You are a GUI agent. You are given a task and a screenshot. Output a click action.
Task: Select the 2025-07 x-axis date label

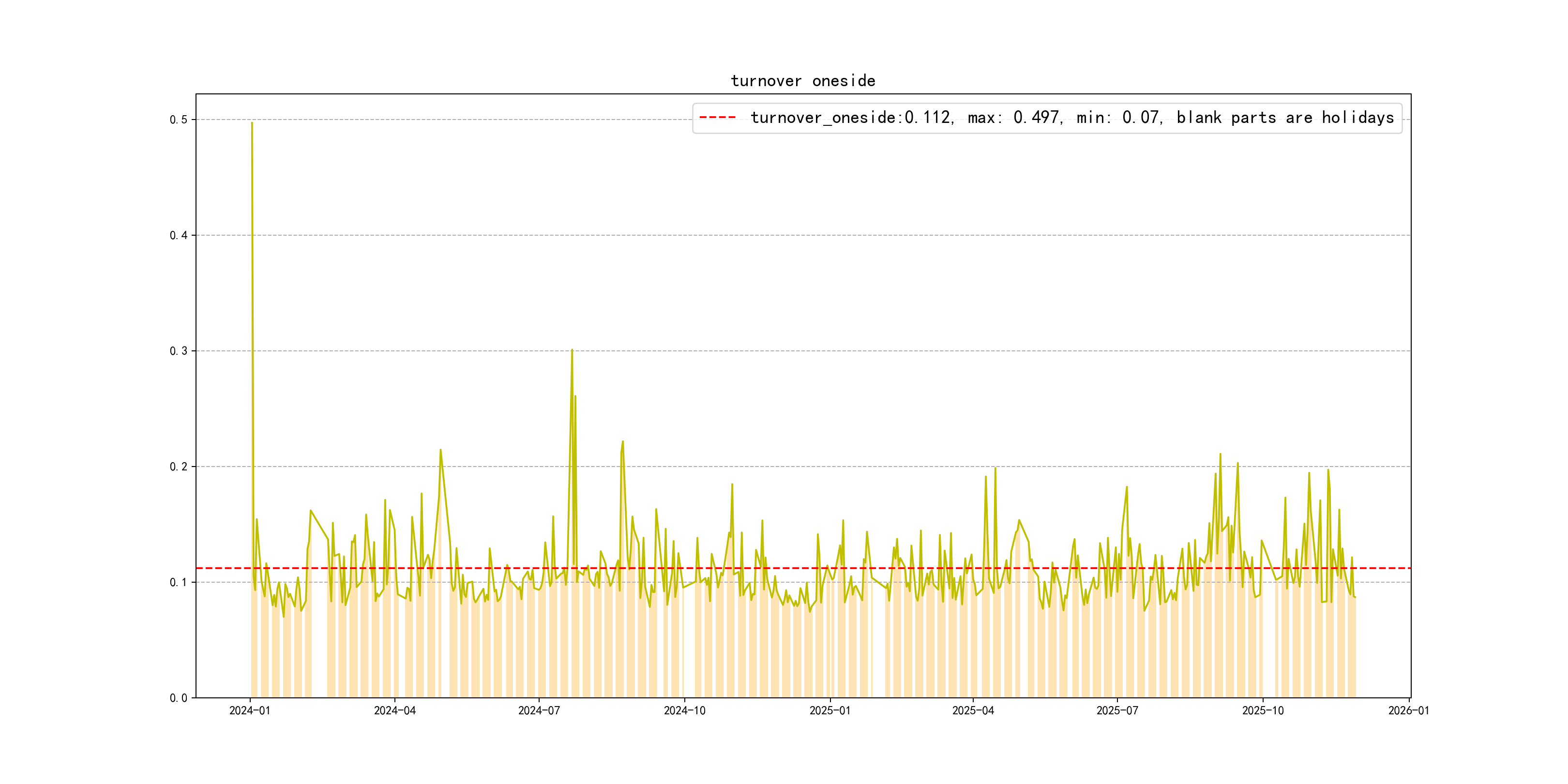click(x=1117, y=711)
